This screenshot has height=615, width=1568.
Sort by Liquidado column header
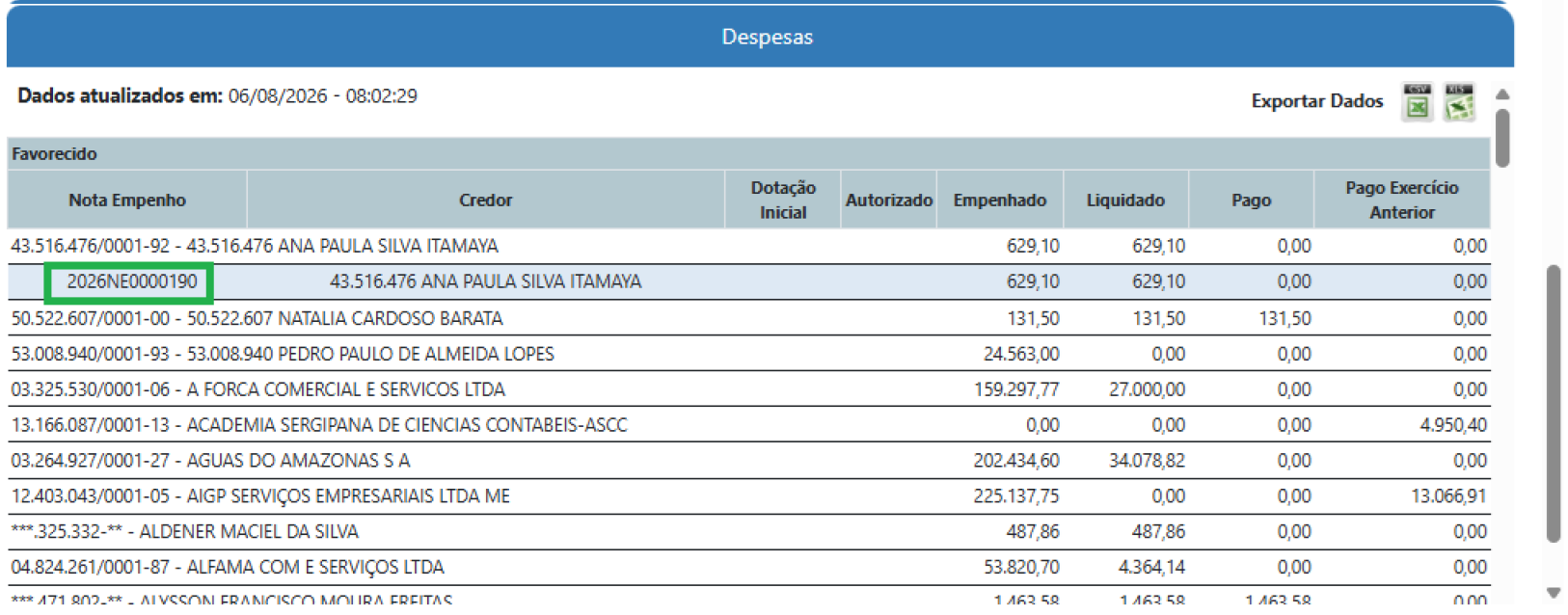(1125, 200)
